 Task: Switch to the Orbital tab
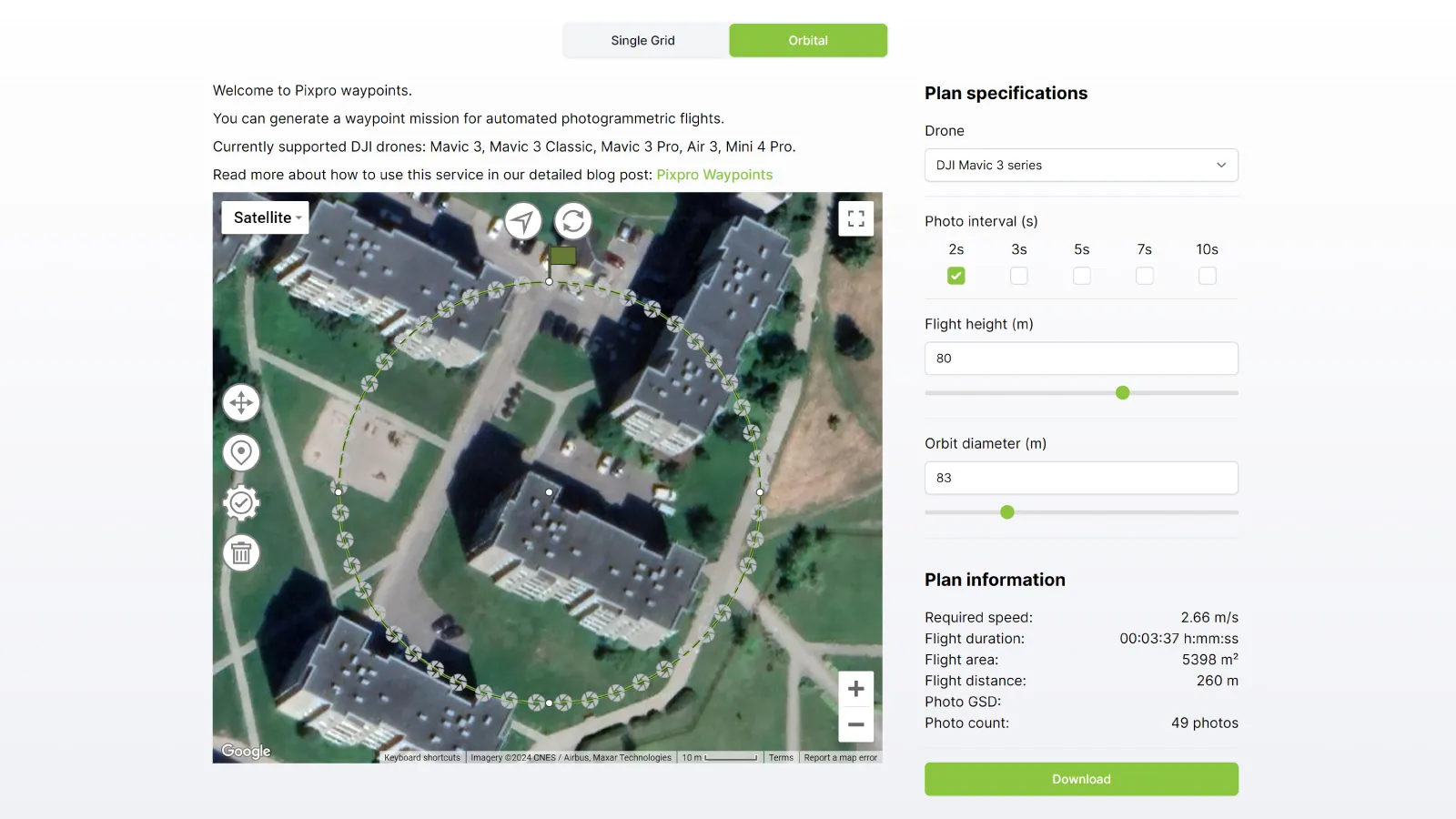[808, 41]
